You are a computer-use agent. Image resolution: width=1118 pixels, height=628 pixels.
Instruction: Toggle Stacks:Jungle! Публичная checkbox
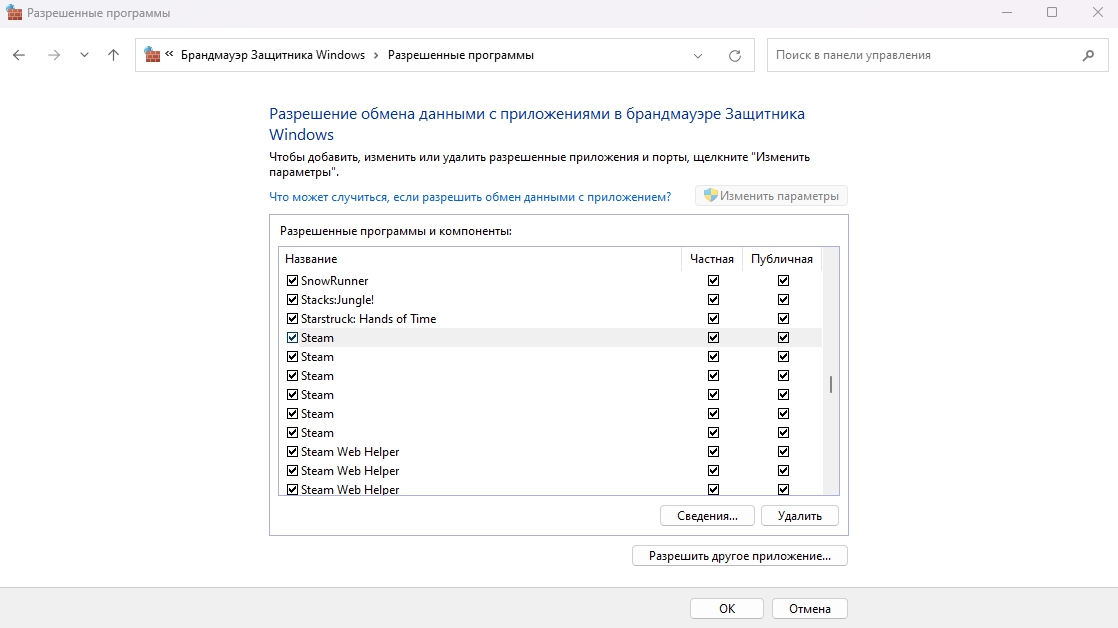(x=783, y=300)
